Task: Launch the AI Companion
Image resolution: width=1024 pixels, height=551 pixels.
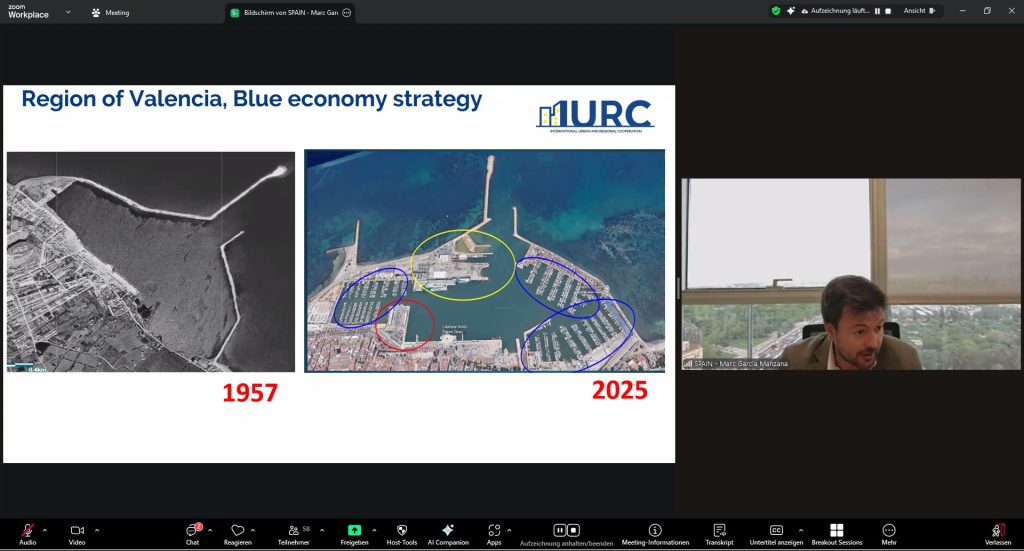Action: tap(447, 530)
